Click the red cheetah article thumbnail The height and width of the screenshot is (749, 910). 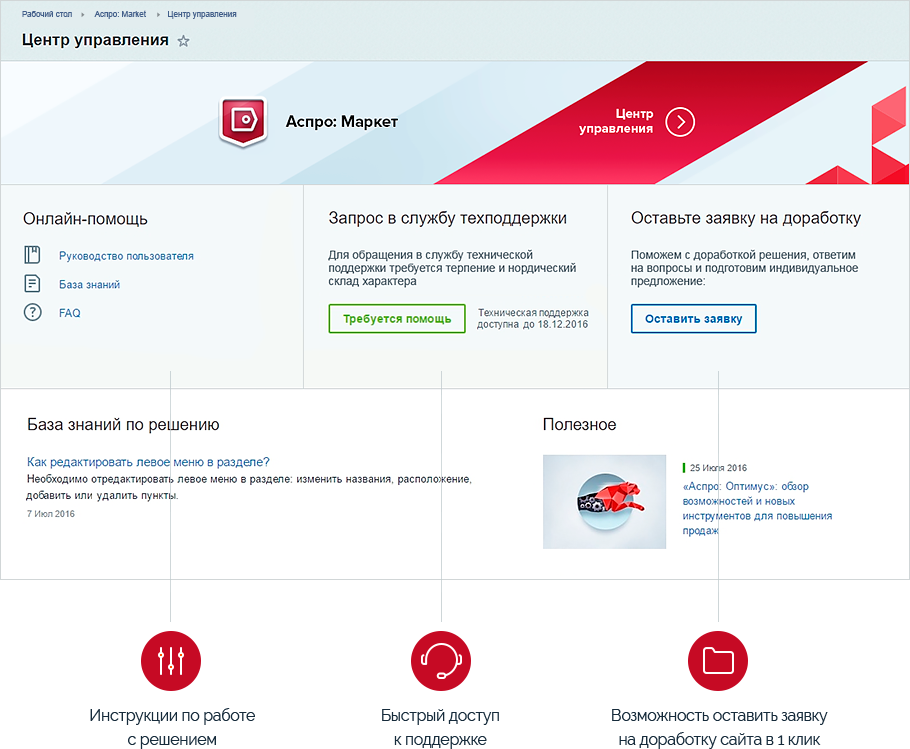[604, 501]
